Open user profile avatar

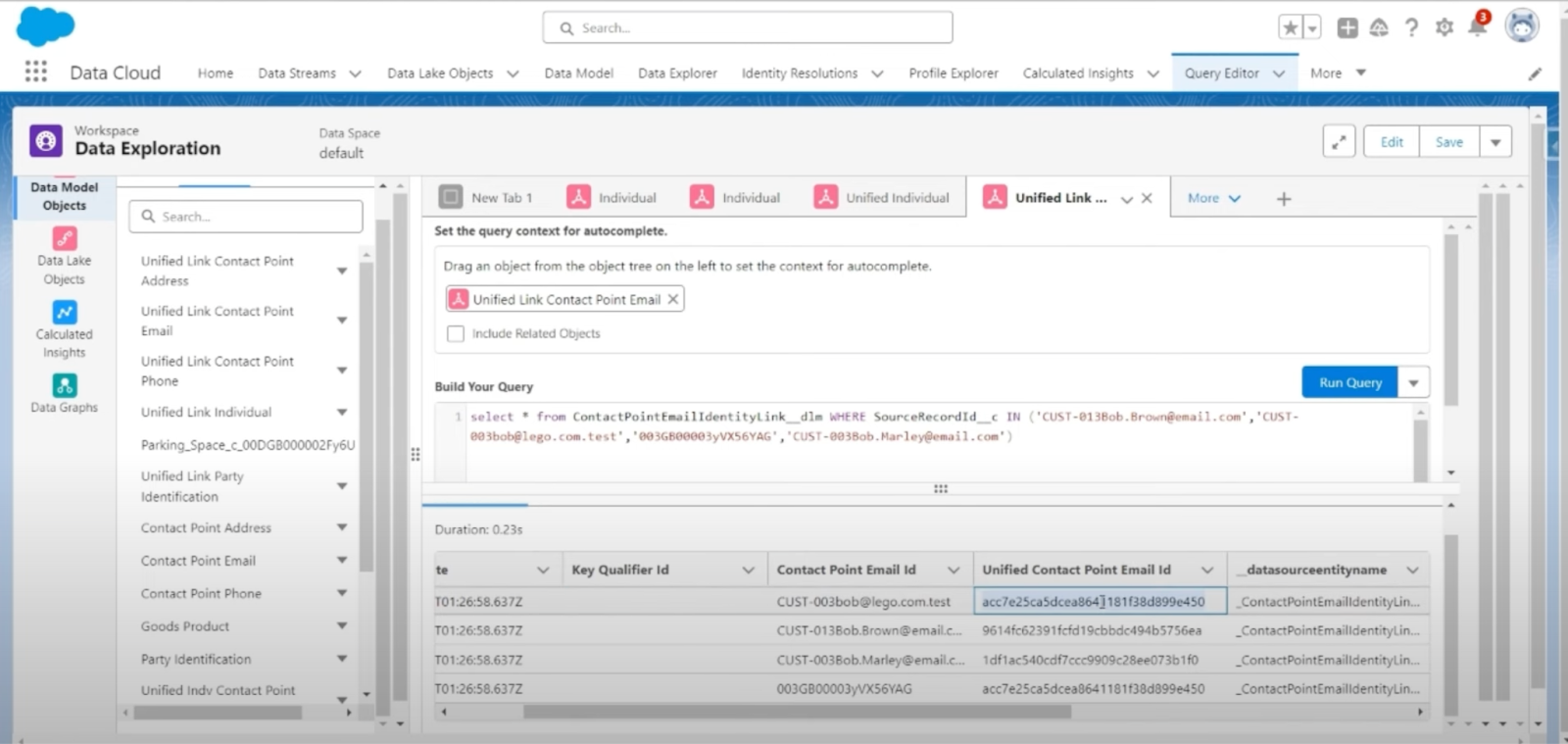click(x=1522, y=26)
